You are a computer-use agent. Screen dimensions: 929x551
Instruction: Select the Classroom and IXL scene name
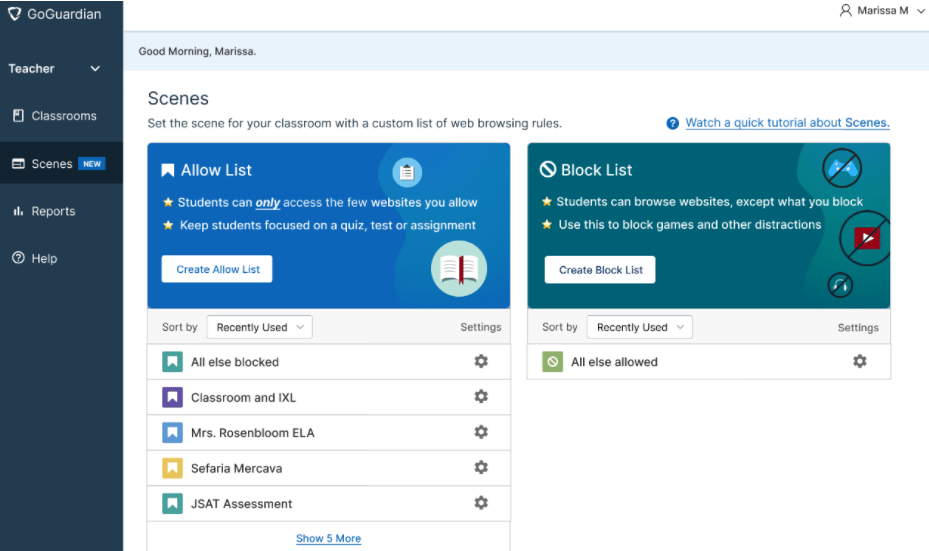243,398
